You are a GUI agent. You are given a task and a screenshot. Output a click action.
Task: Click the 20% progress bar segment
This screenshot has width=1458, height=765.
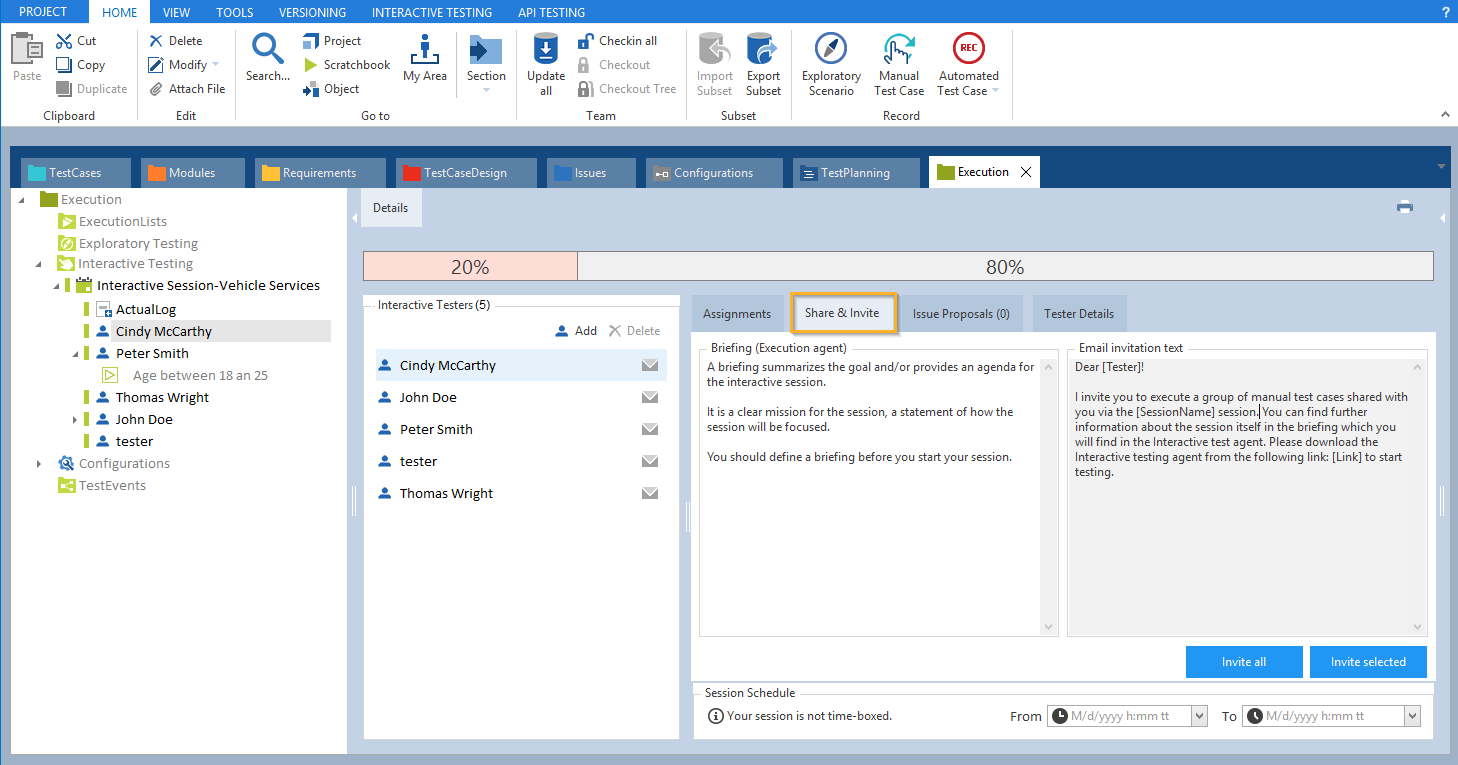click(x=470, y=267)
